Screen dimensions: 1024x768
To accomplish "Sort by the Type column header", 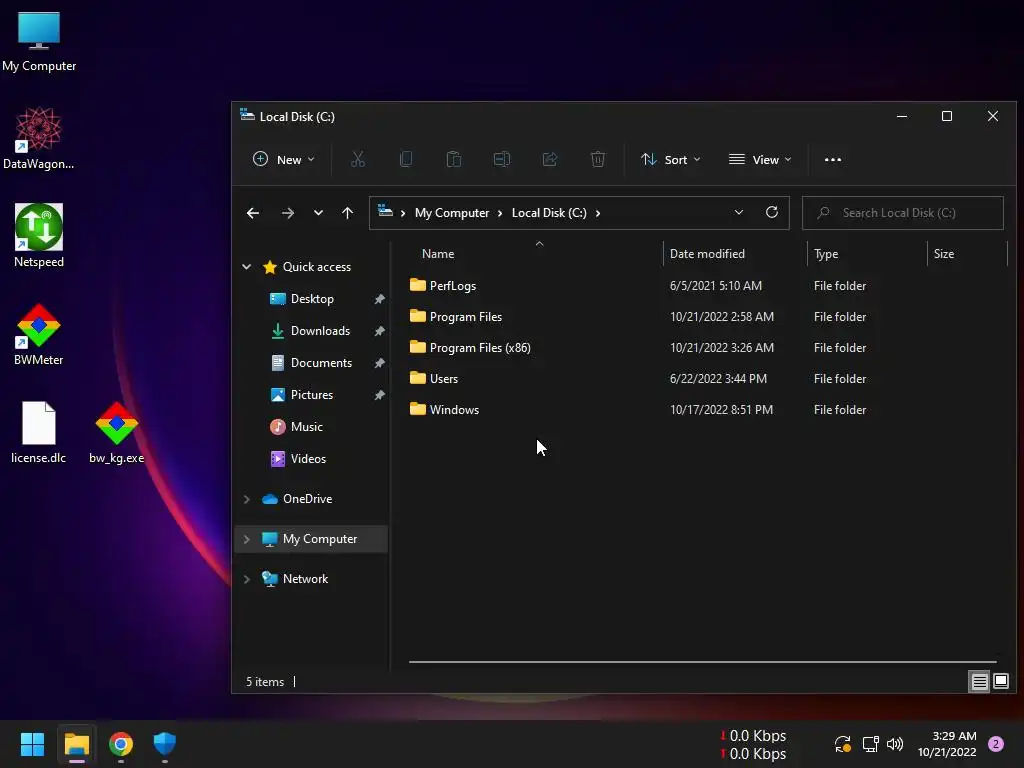I will click(867, 253).
